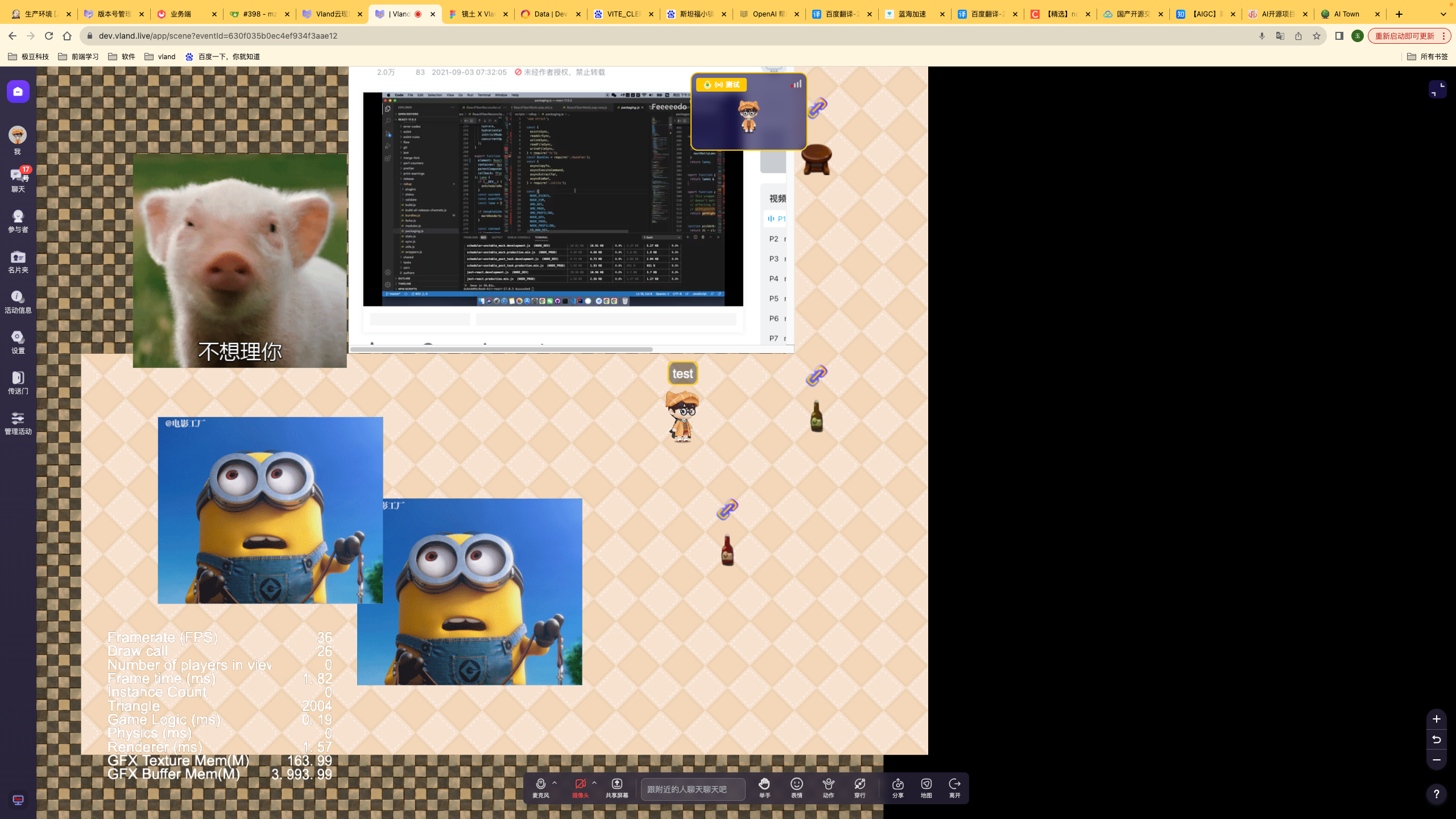Open the map 地图
The width and height of the screenshot is (1456, 819).
tap(926, 788)
